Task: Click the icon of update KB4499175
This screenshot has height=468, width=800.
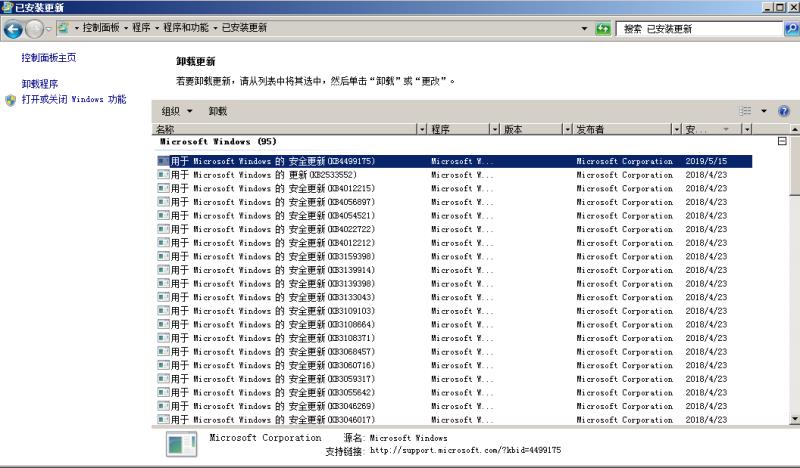Action: coord(163,161)
